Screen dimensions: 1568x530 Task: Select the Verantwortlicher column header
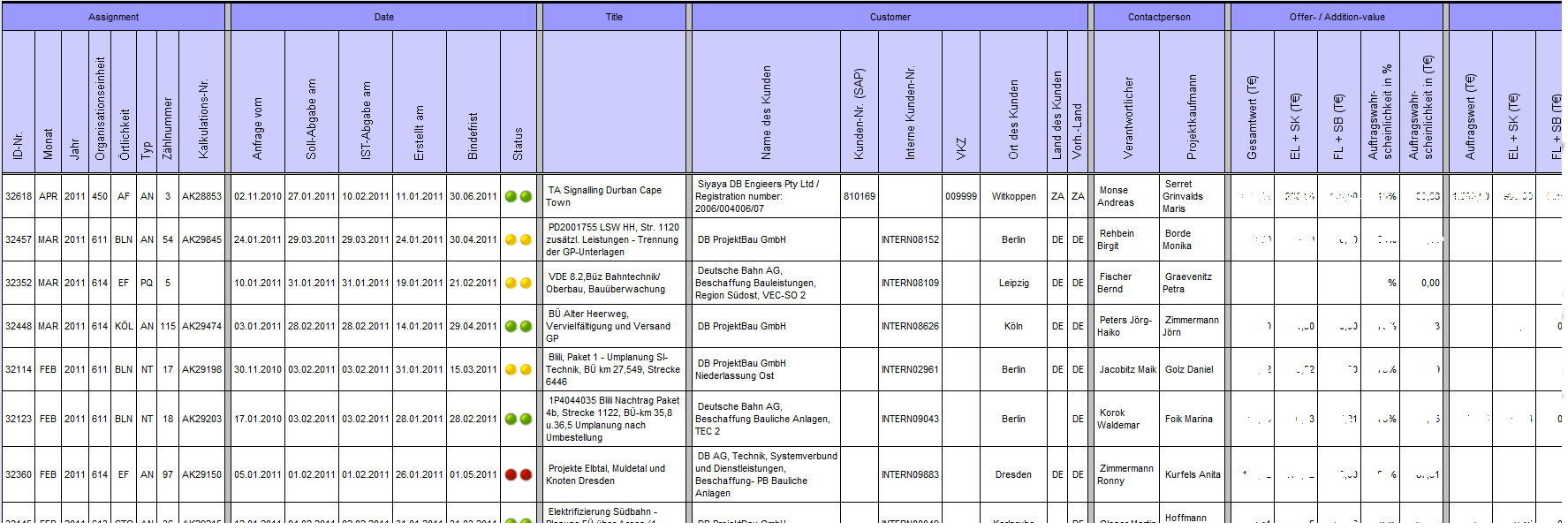pyautogui.click(x=1127, y=102)
